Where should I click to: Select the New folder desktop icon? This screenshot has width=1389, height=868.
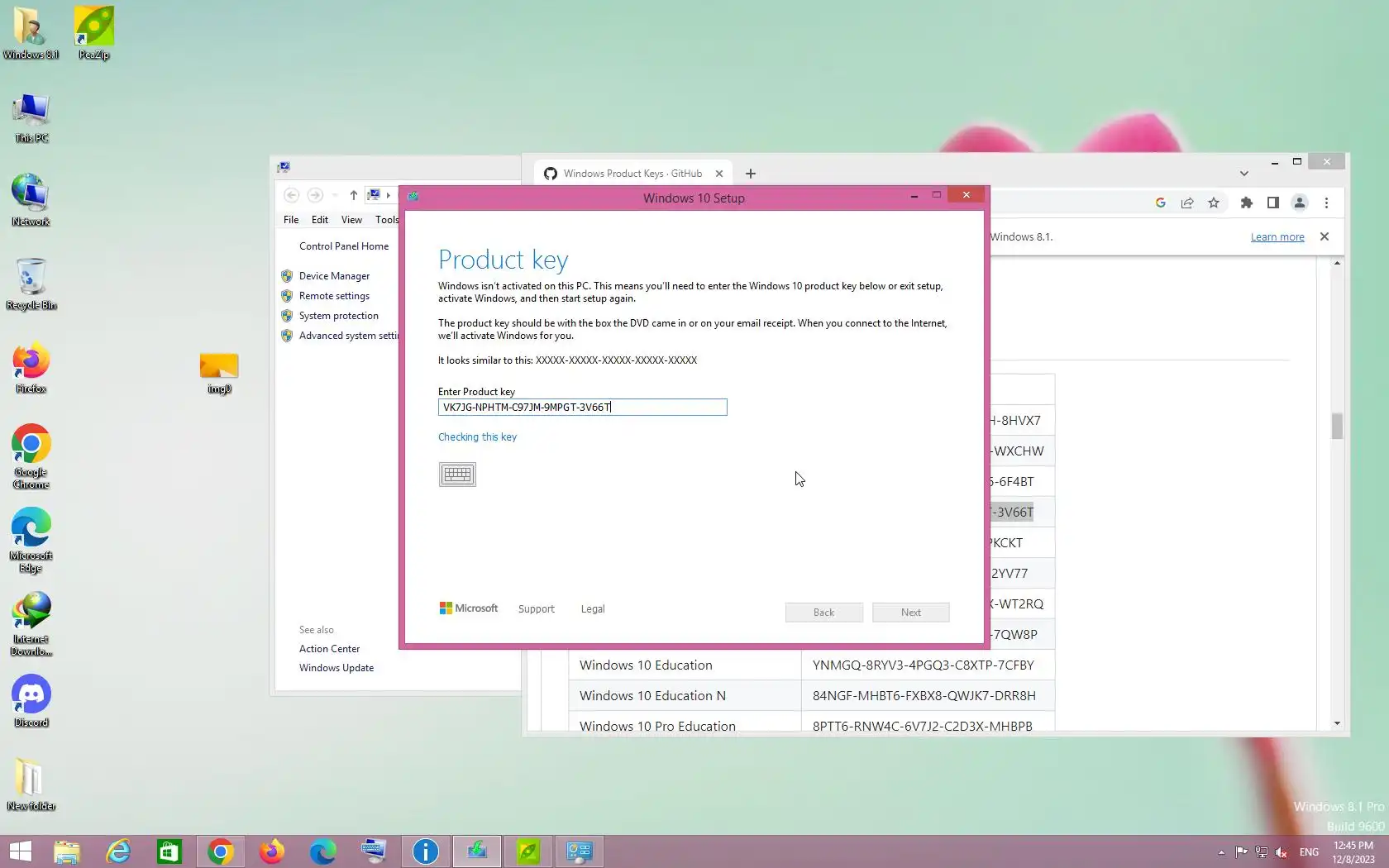31,785
